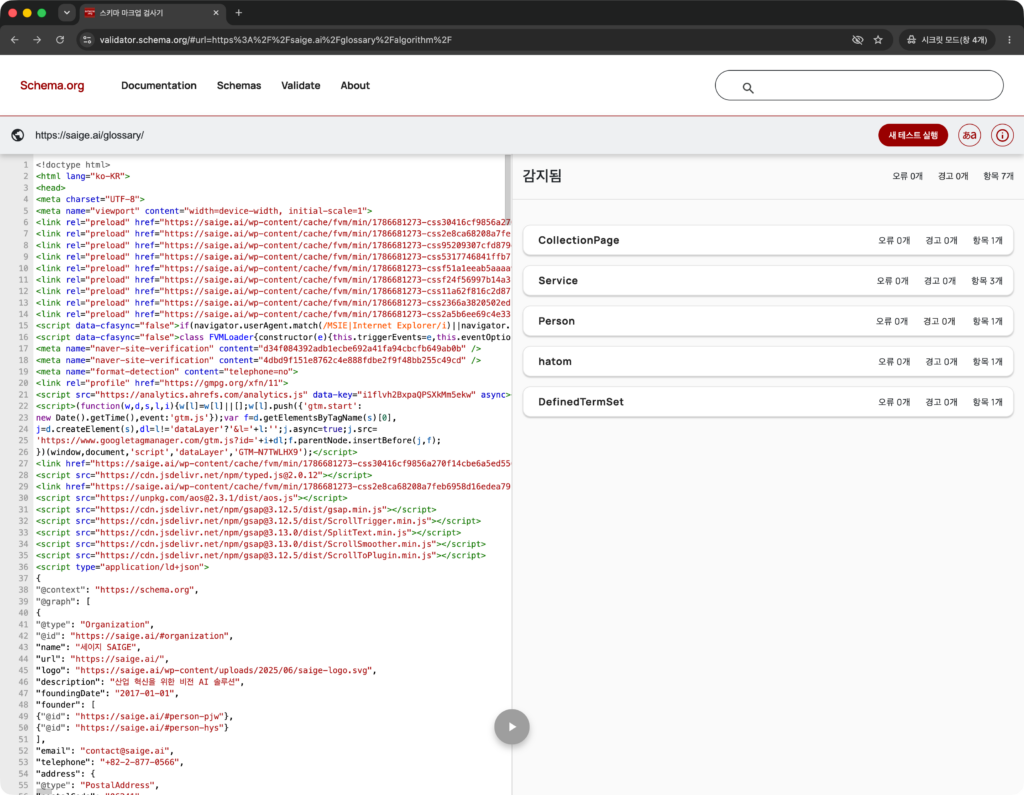Click the ahrefs analytics script line

(x=273, y=395)
